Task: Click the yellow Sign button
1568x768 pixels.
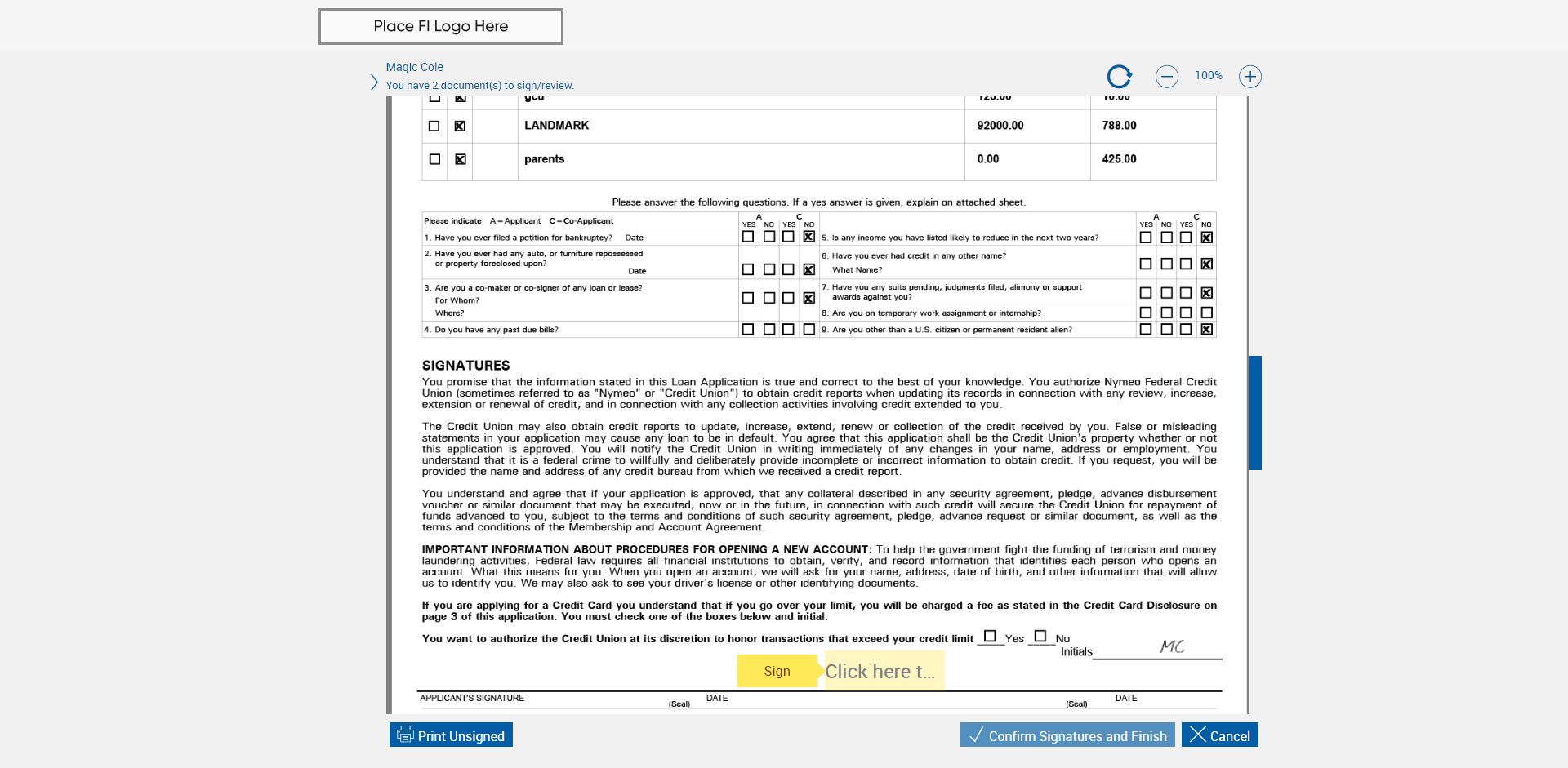Action: (777, 671)
